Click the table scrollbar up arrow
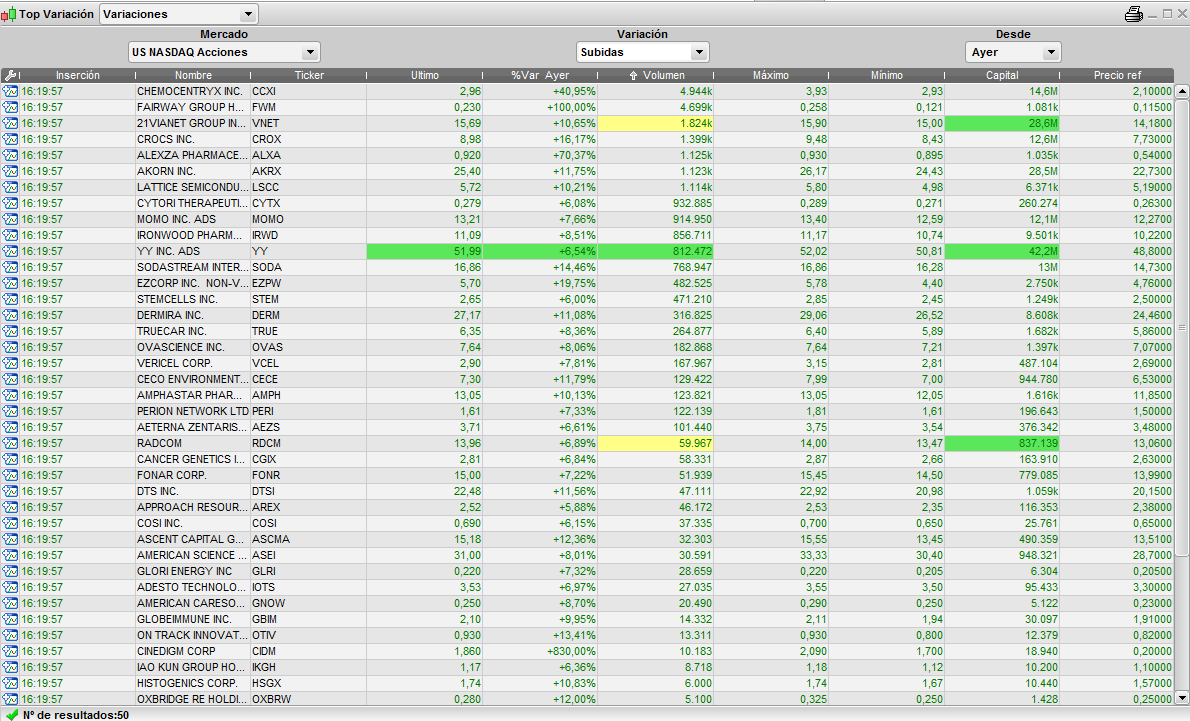 click(x=1182, y=91)
